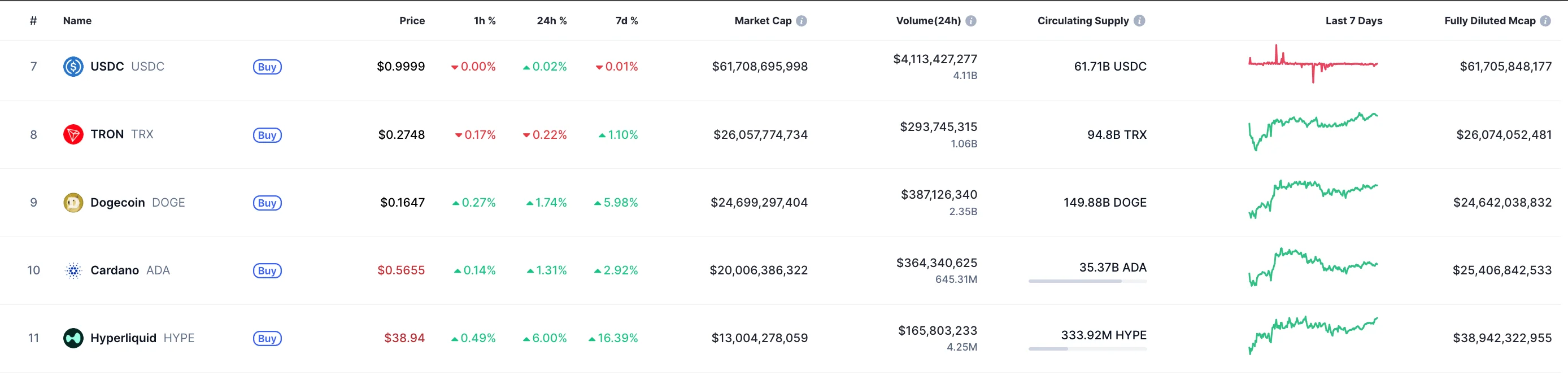Click the Fully Diluted Mcap info icon
Screen dimensions: 1568x376
[1545, 21]
